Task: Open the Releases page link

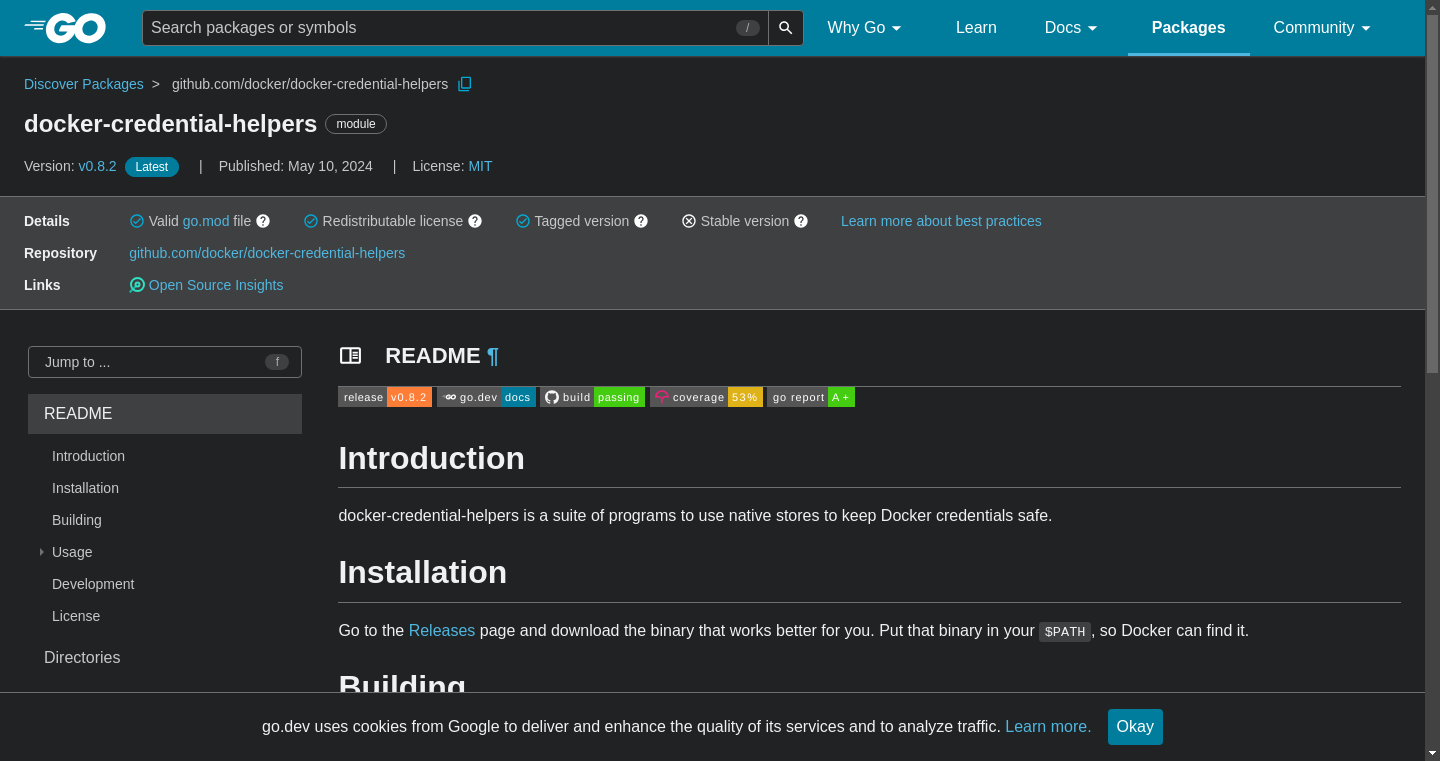Action: pos(442,630)
